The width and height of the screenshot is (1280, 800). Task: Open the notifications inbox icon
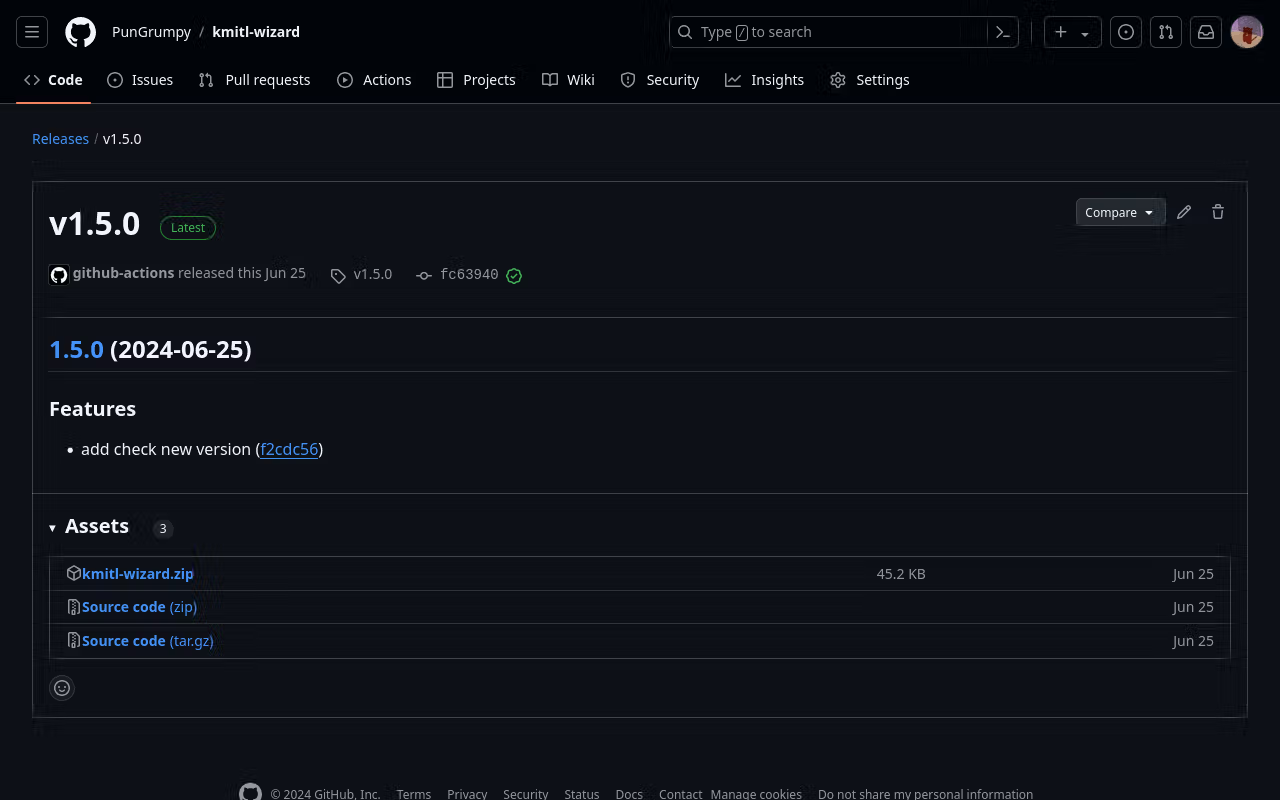tap(1206, 32)
